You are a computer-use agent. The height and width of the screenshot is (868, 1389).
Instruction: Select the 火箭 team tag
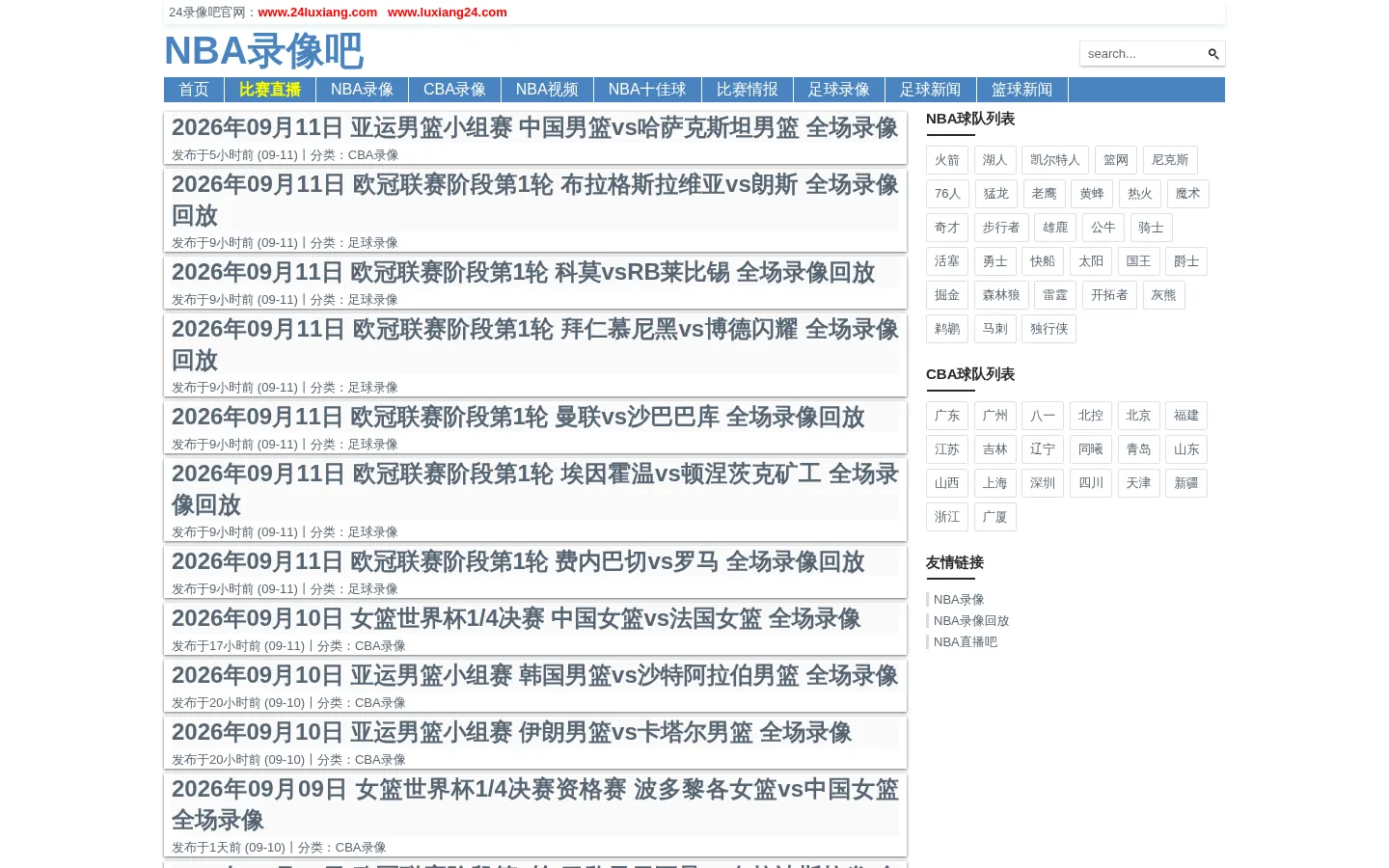(947, 160)
